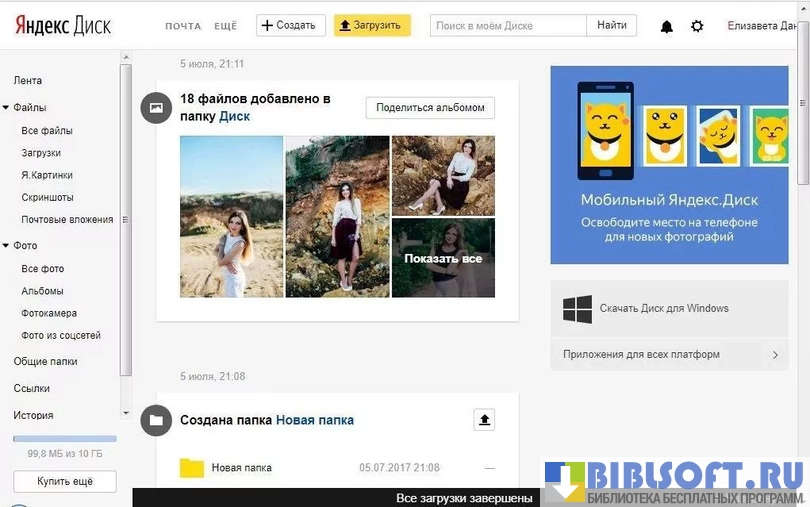The width and height of the screenshot is (810, 507).
Task: Click the storage usage bar
Action: [x=65, y=438]
